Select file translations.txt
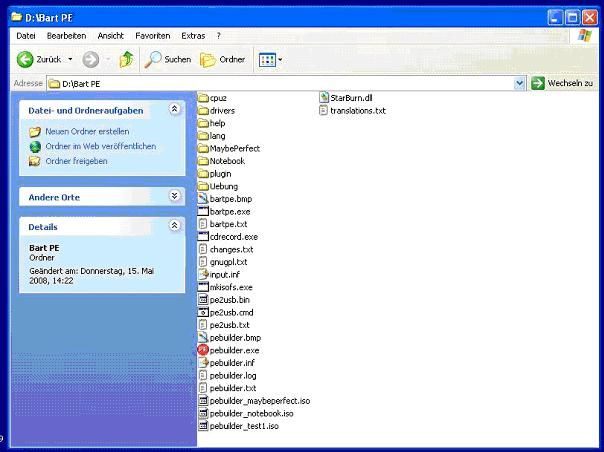The image size is (604, 452). pos(358,111)
